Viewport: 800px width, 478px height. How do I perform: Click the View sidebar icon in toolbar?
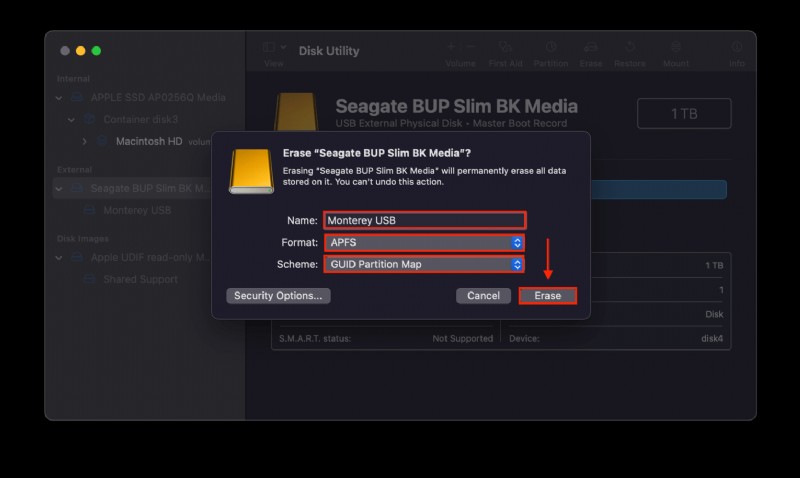pos(268,47)
